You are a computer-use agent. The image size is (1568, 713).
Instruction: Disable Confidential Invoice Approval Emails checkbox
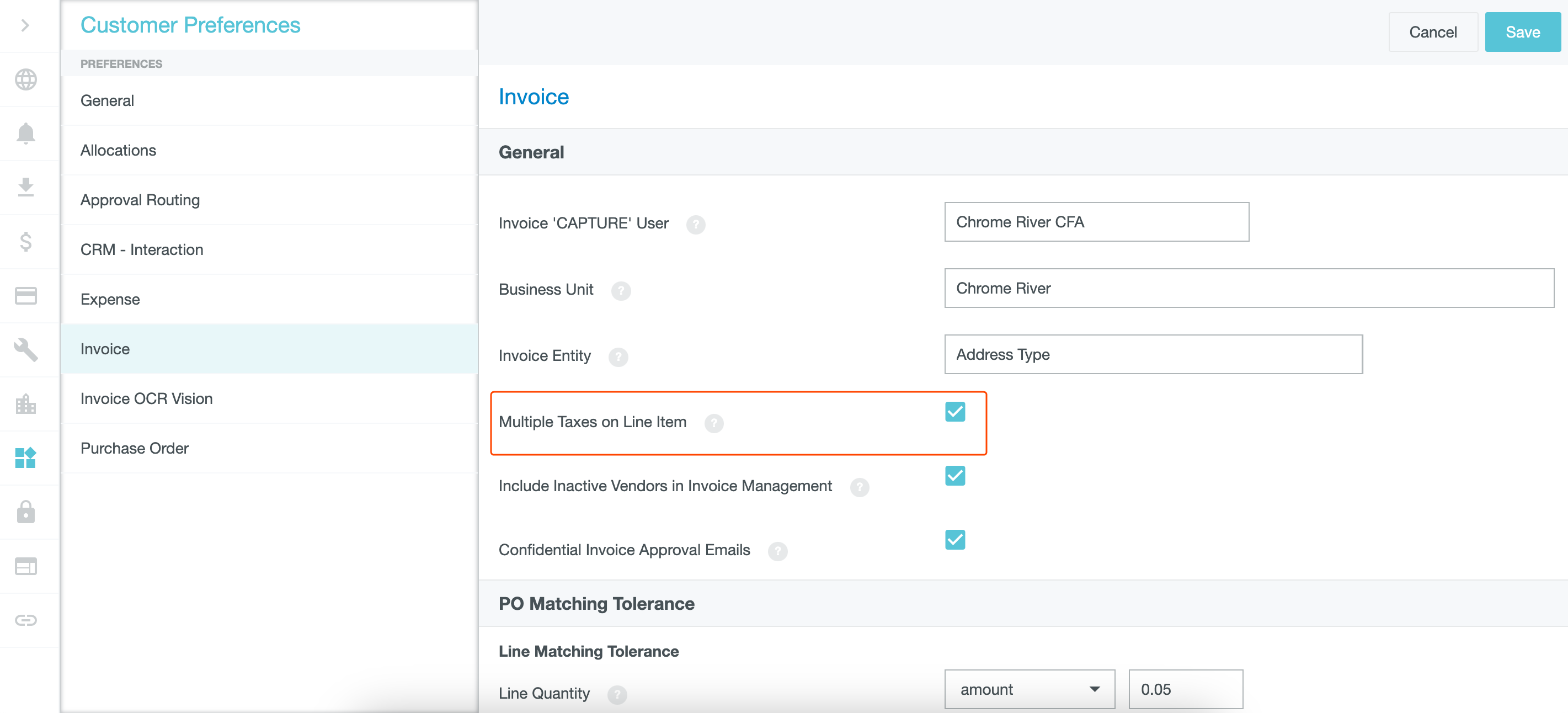(x=954, y=540)
